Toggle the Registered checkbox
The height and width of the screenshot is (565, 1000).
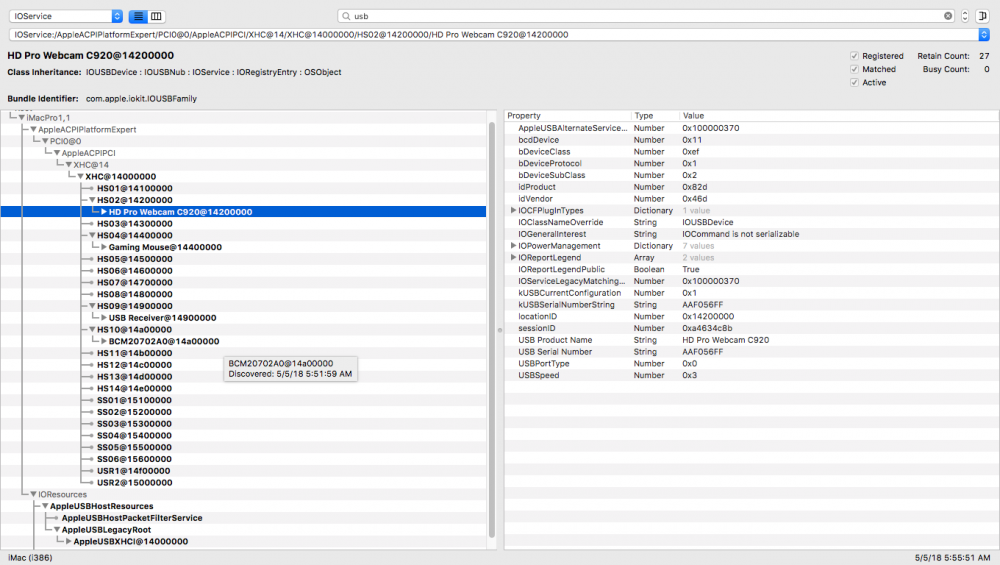point(854,56)
